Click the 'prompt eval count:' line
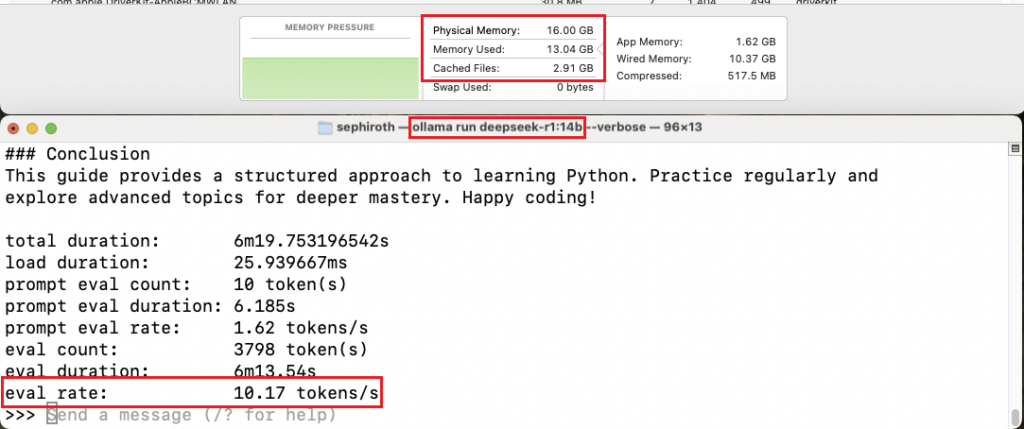 click(176, 285)
